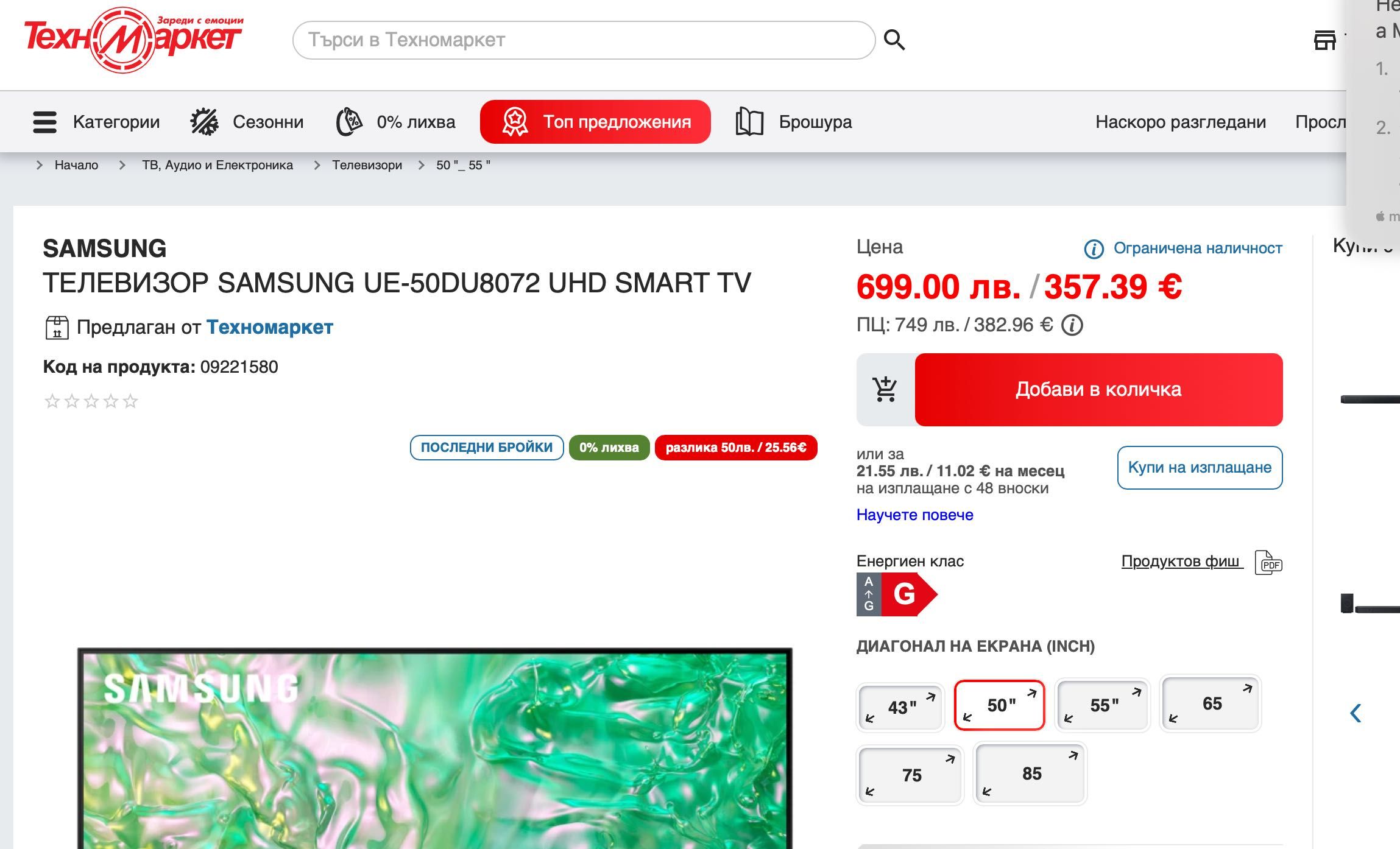Select the 65 screen size

click(1210, 704)
